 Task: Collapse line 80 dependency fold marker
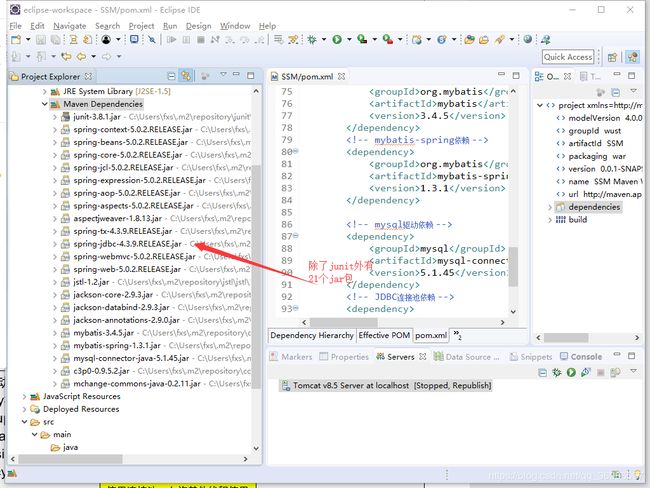coord(296,151)
